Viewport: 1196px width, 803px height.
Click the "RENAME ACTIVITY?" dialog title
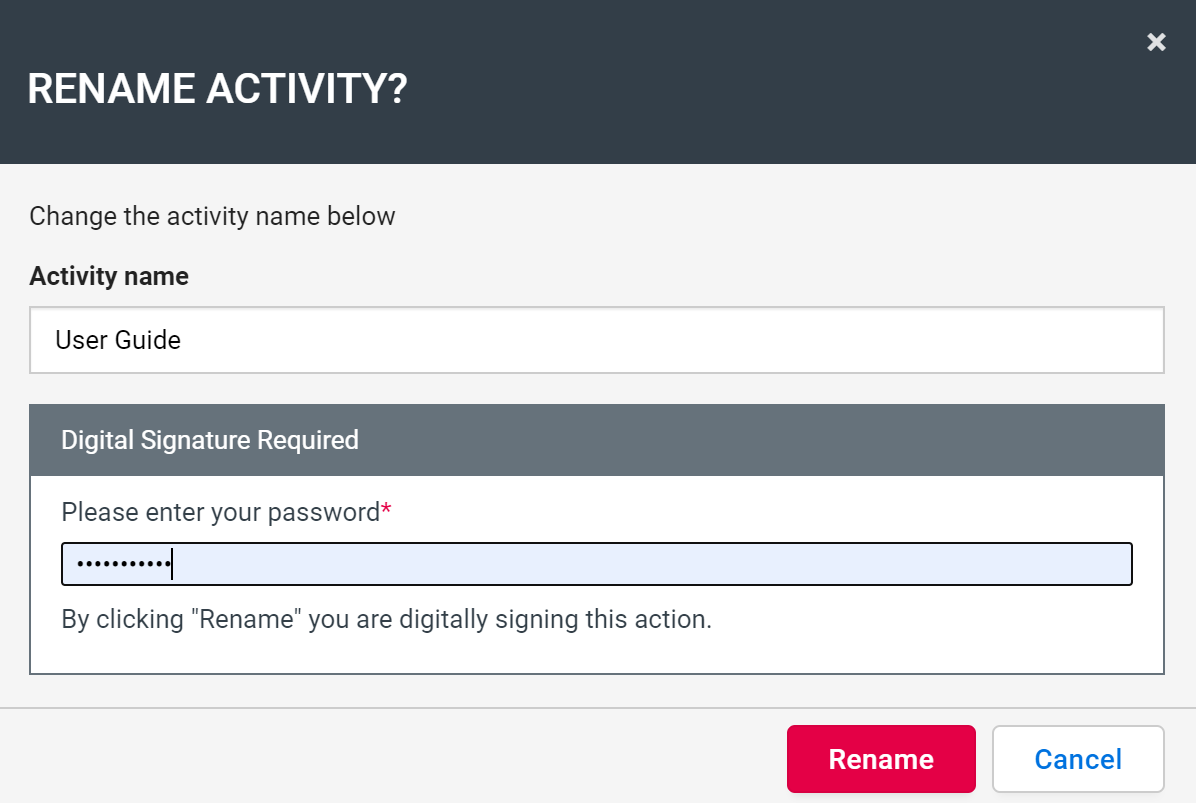217,89
